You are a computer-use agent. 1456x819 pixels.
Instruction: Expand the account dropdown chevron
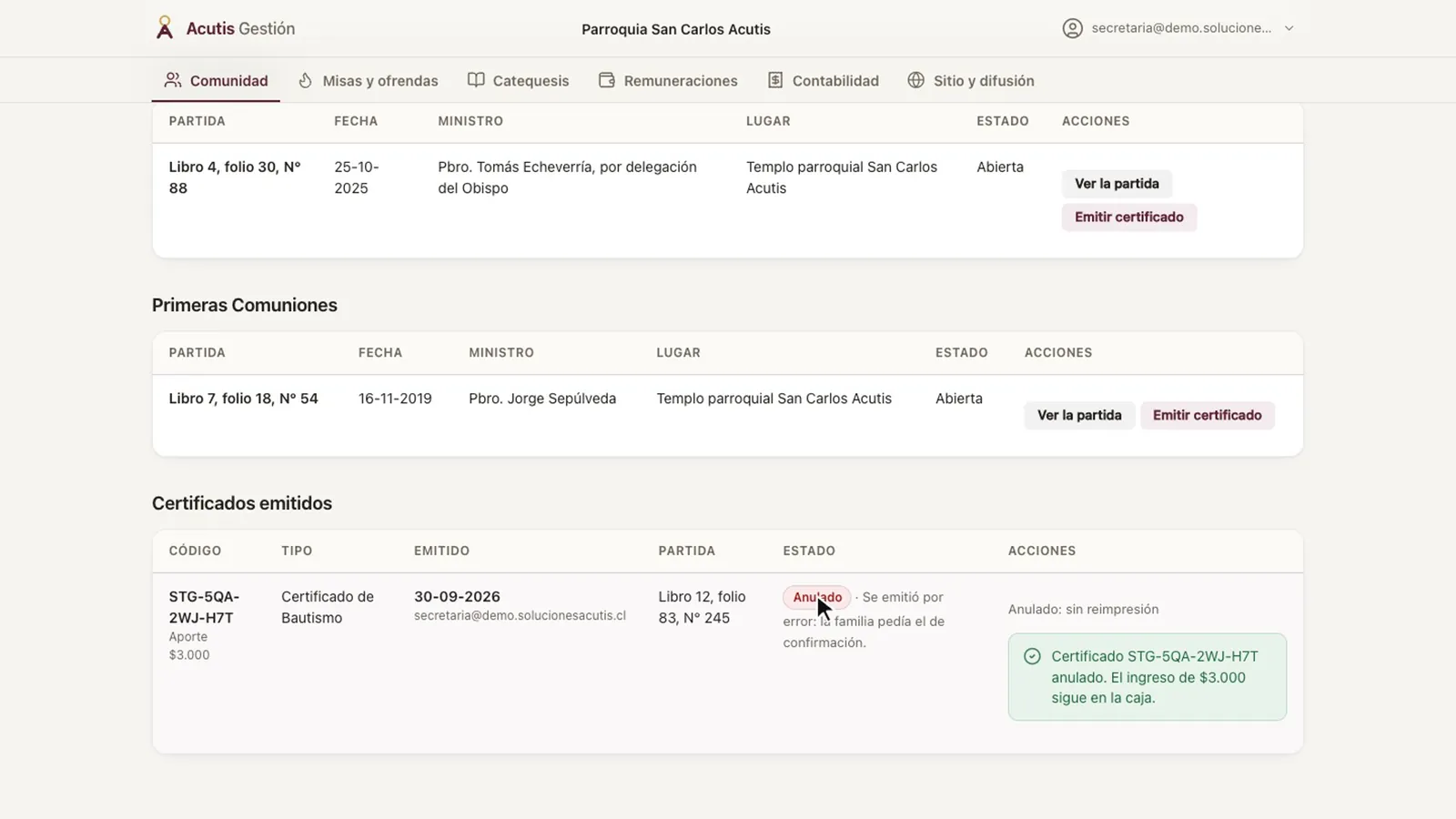tap(1289, 28)
